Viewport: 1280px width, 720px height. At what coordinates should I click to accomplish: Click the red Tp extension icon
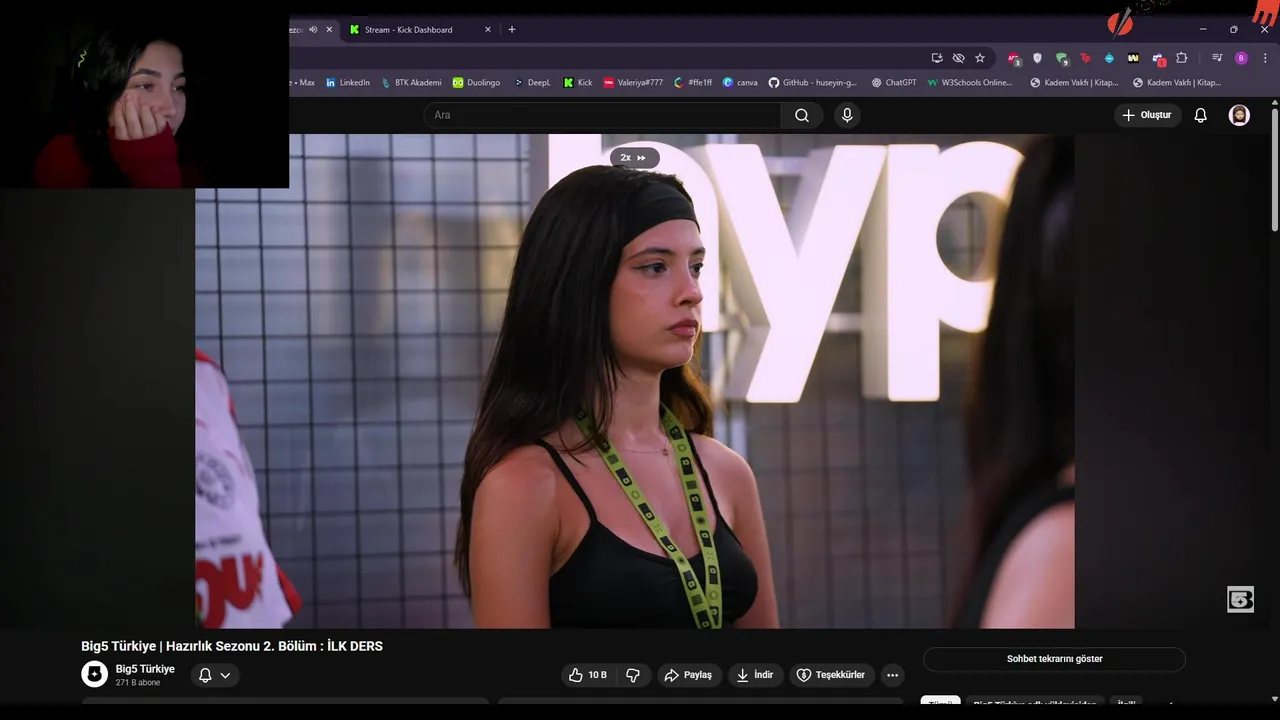pos(1085,58)
